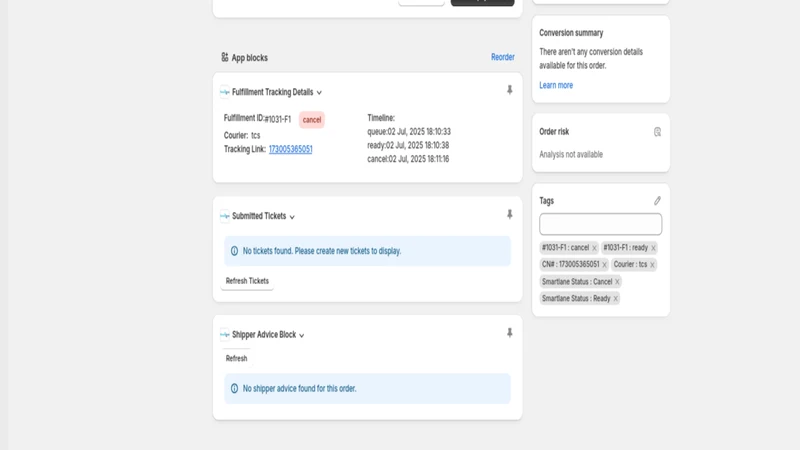Remove the Smartlane Status : Ready tag
The width and height of the screenshot is (800, 450).
pyautogui.click(x=615, y=298)
